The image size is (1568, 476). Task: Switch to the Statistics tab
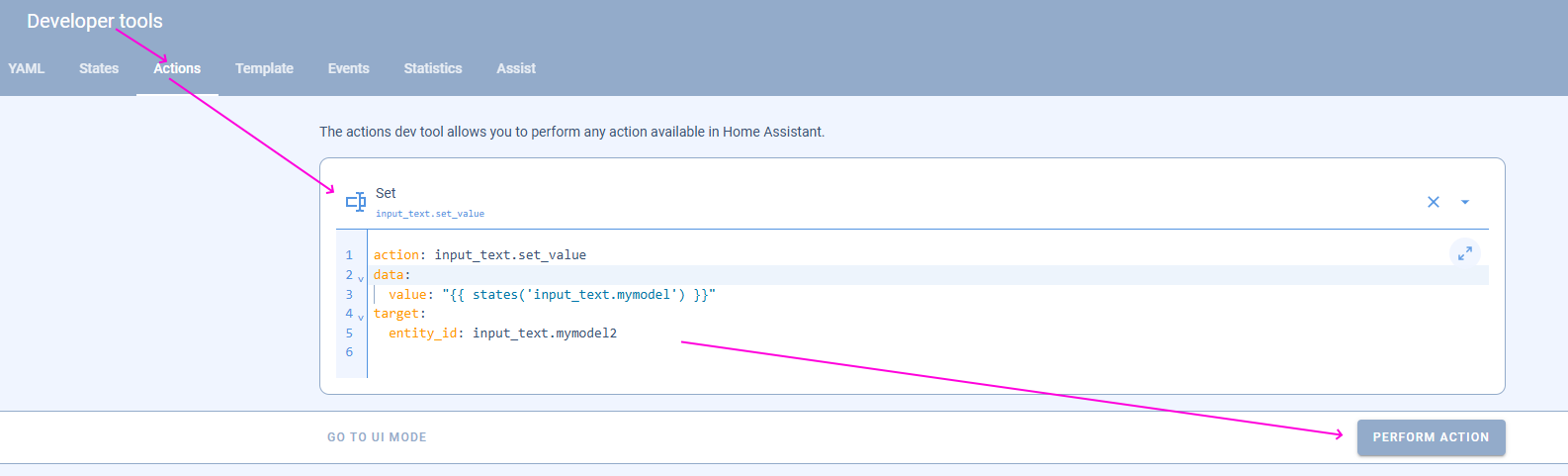coord(433,68)
